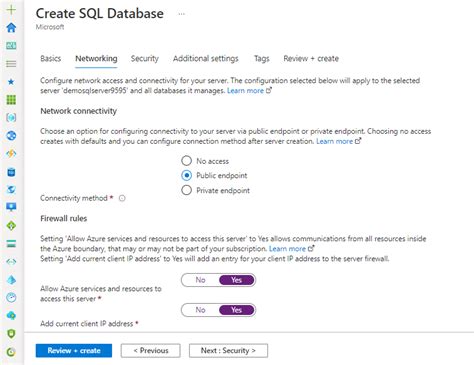Image resolution: width=474 pixels, height=365 pixels.
Task: Open Security Center shield icon
Action: (x=11, y=333)
